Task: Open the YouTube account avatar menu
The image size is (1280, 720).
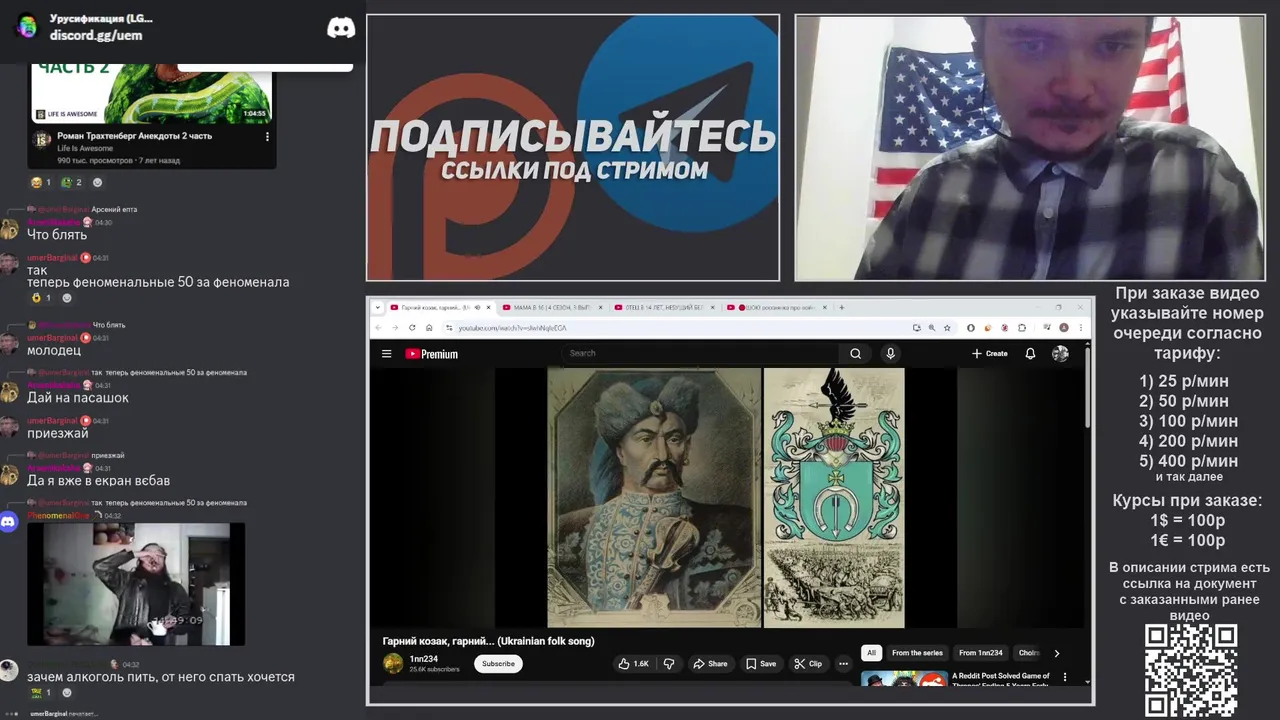Action: (1060, 353)
